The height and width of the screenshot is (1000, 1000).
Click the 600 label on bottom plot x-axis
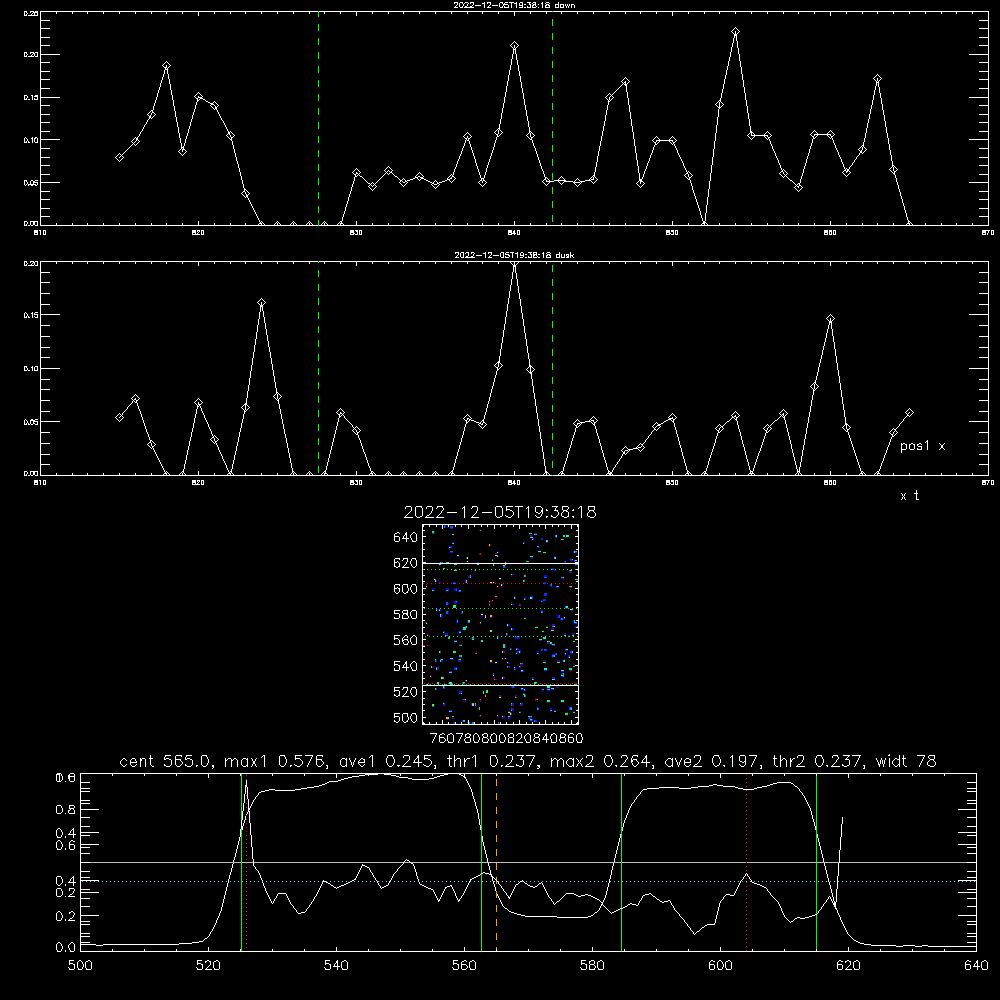[x=721, y=966]
